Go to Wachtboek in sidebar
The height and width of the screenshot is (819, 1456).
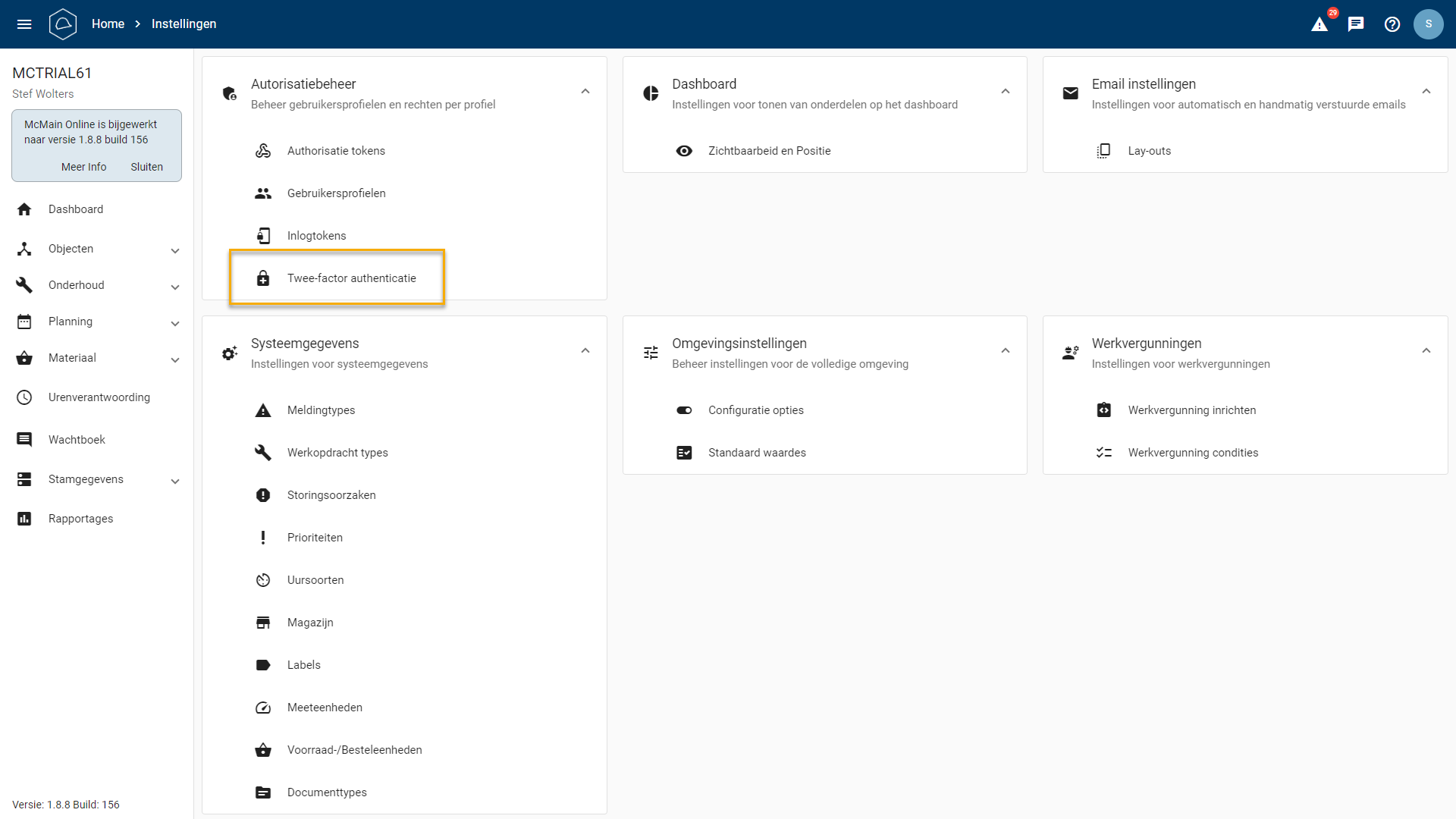[77, 440]
